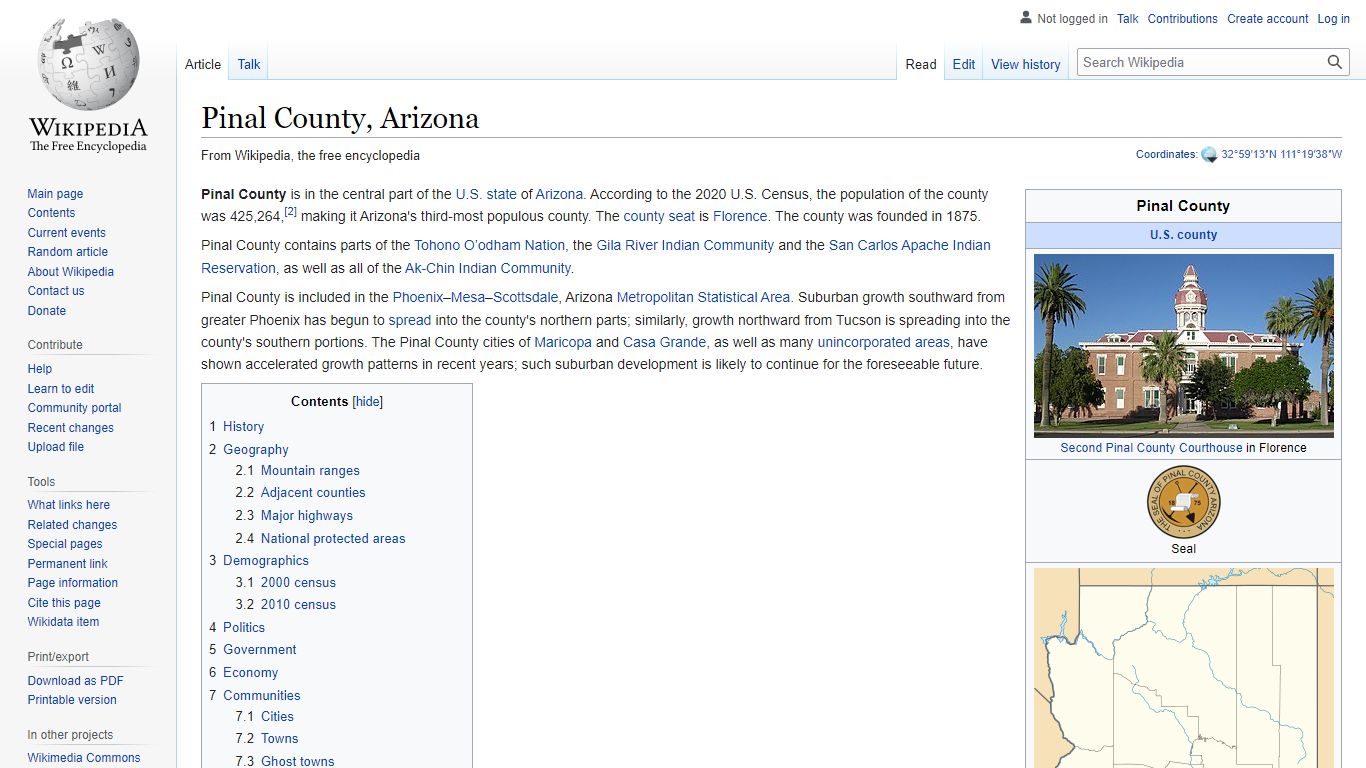Go to Main page in the sidebar
Viewport: 1366px width, 768px height.
point(55,194)
